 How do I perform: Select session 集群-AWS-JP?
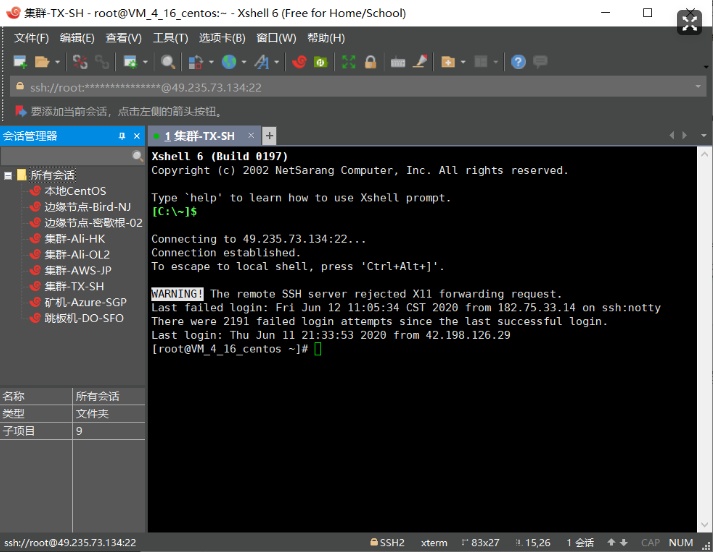click(x=78, y=271)
